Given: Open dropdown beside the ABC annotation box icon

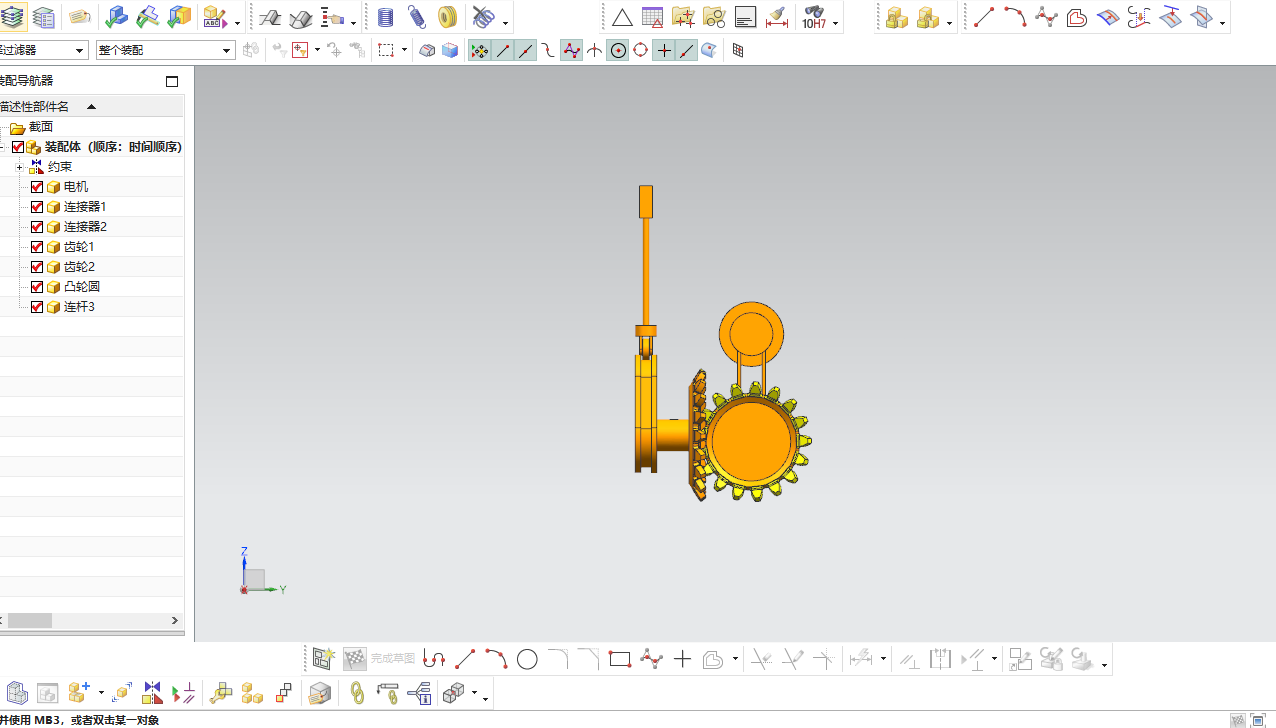Looking at the screenshot, I should 237,22.
